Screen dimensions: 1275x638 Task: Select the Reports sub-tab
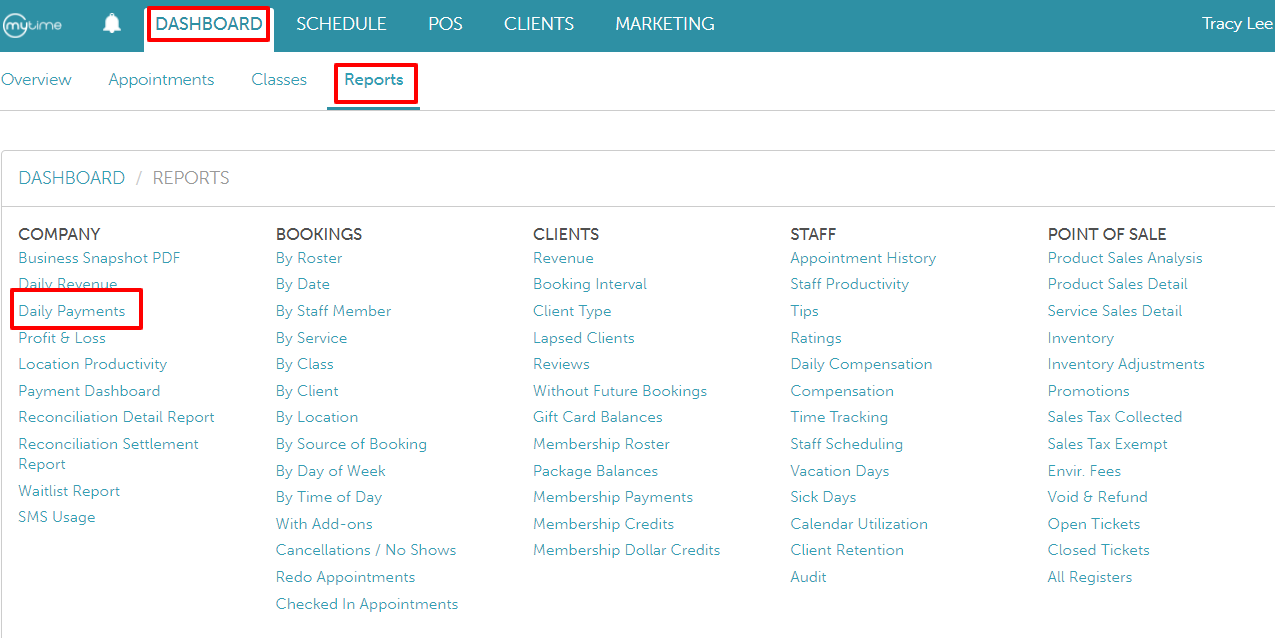click(x=374, y=80)
